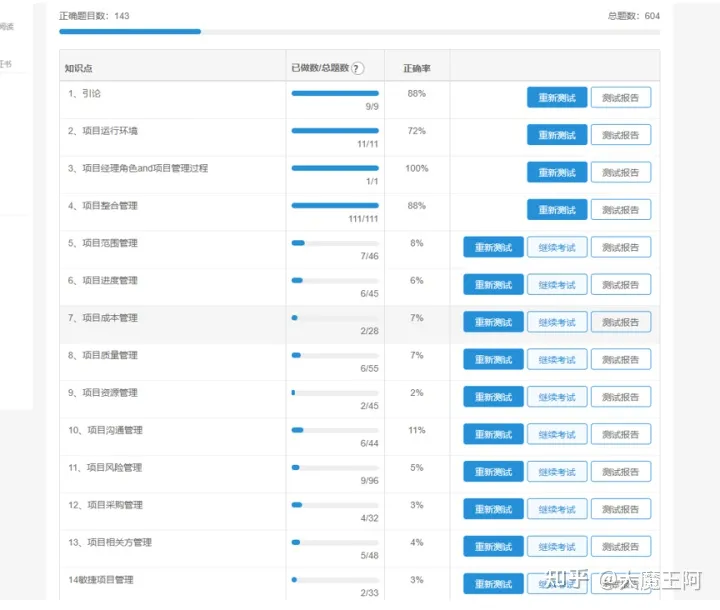Click the 100% accuracy value
720x610 pixels.
pyautogui.click(x=416, y=169)
